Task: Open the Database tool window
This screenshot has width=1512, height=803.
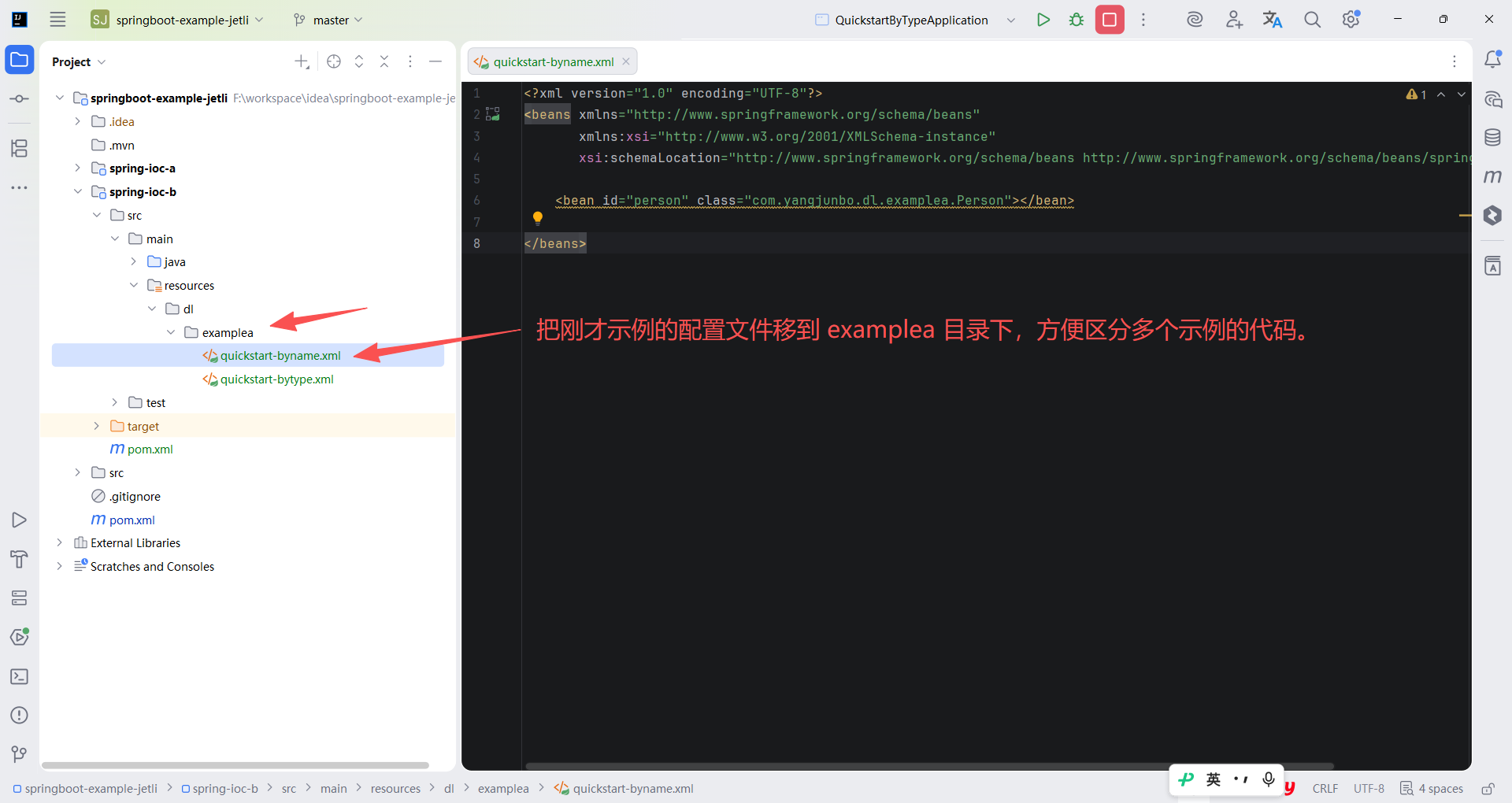Action: pyautogui.click(x=1492, y=138)
